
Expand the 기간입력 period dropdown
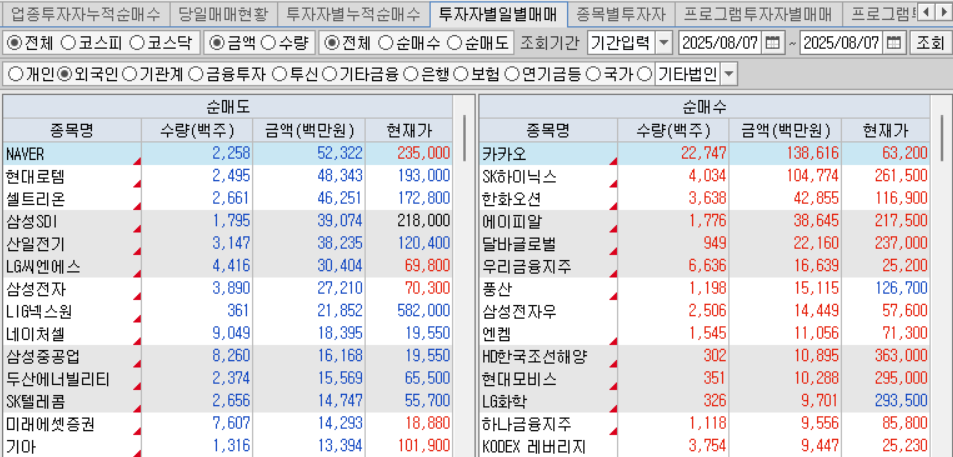[664, 43]
